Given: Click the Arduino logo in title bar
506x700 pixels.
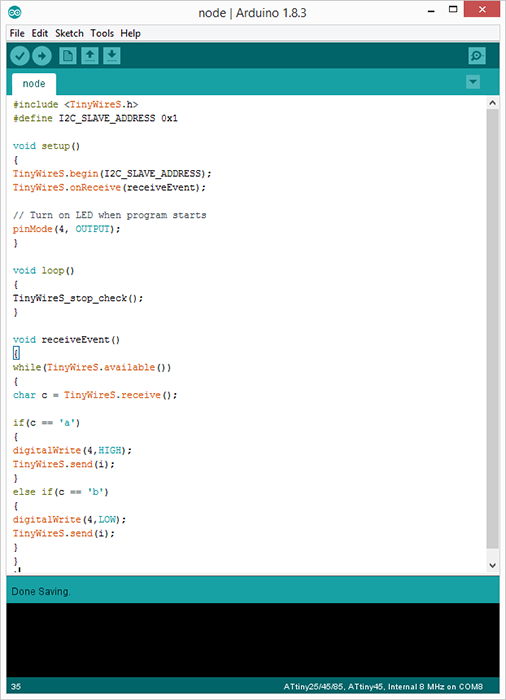Looking at the screenshot, I should click(15, 12).
